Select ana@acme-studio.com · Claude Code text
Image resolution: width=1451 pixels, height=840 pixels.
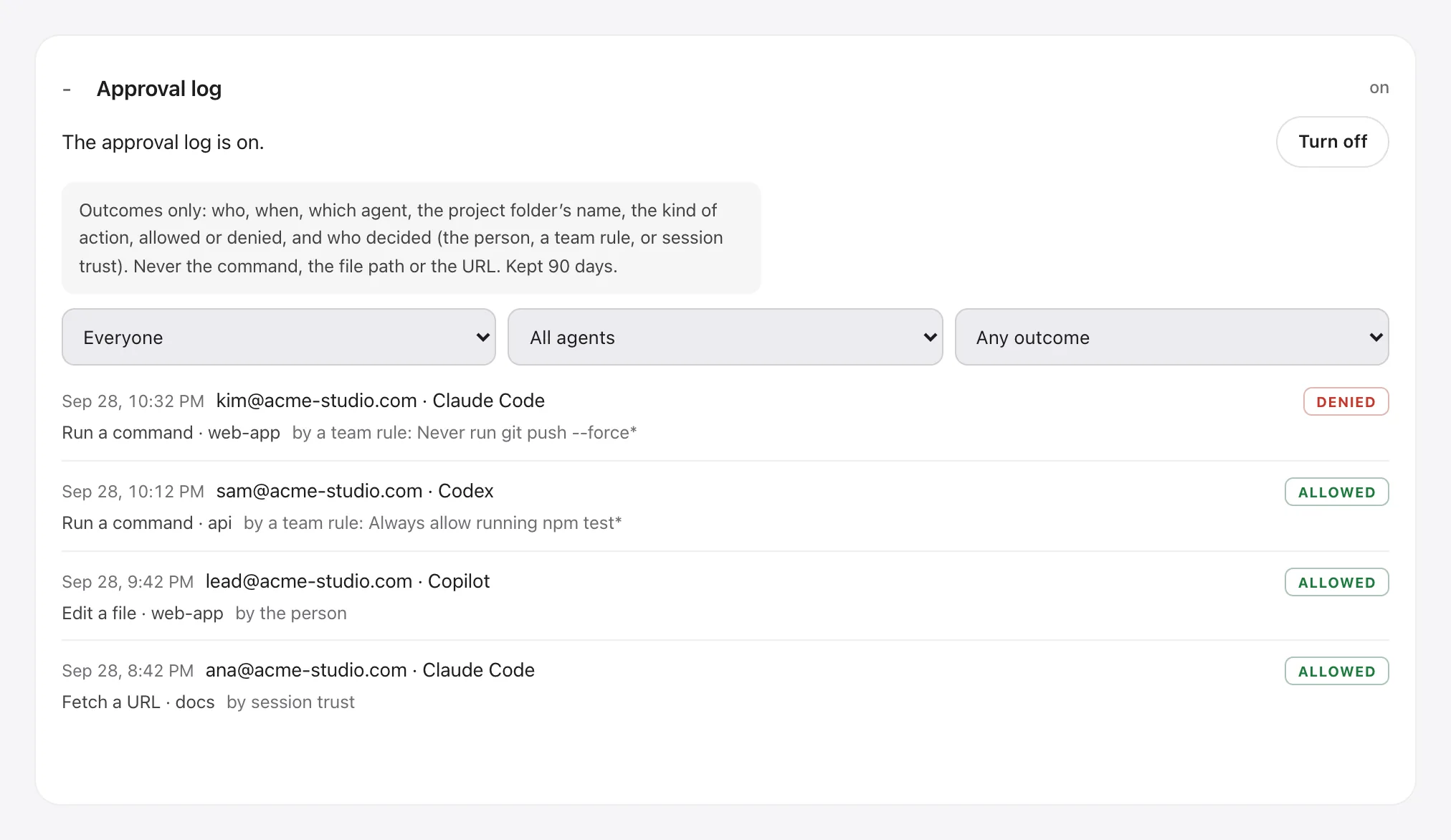[x=370, y=670]
